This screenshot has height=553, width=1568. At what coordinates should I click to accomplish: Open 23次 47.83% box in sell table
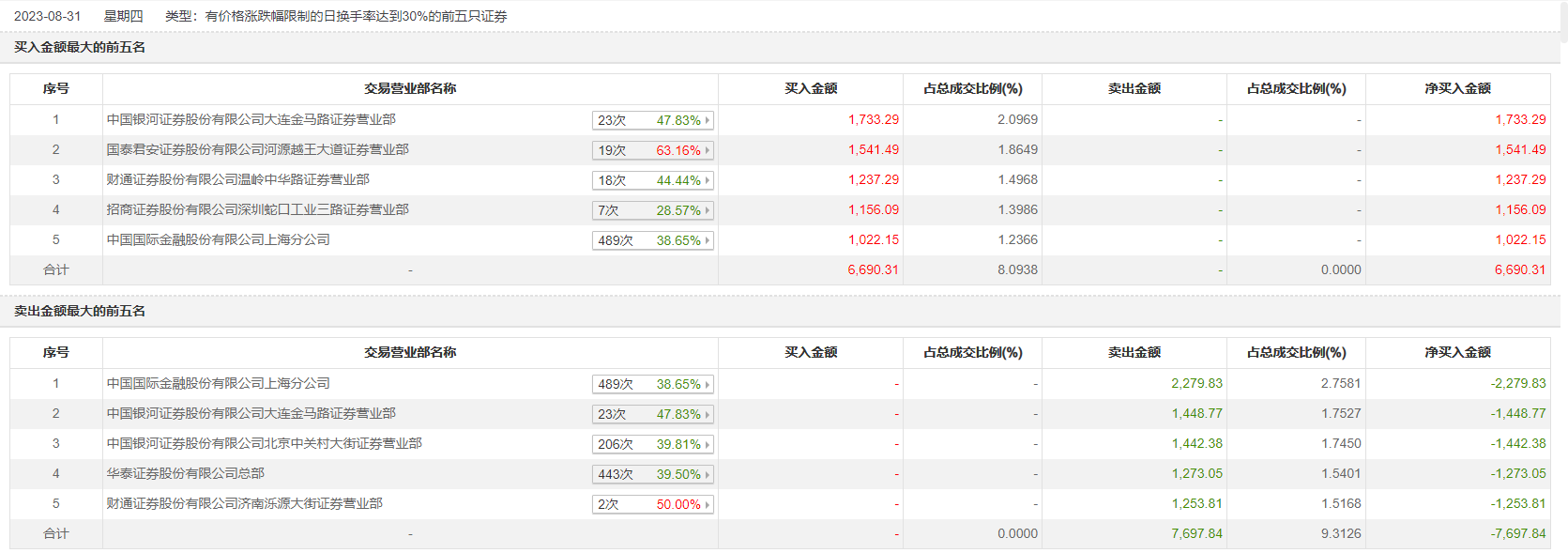click(653, 414)
